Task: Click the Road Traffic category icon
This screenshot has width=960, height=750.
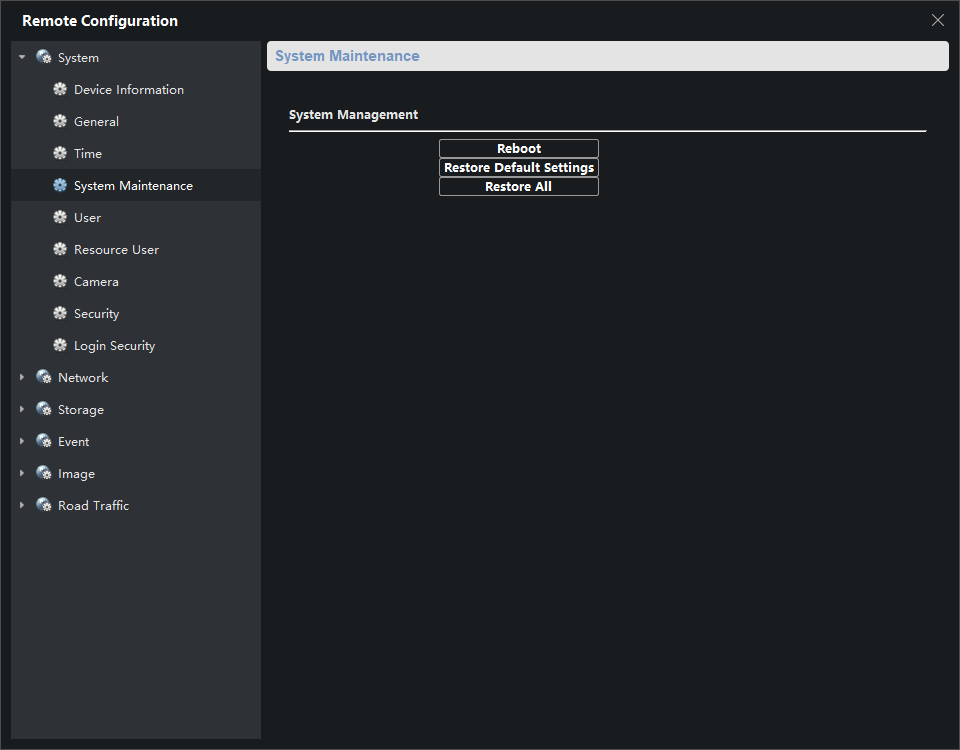Action: [x=44, y=506]
